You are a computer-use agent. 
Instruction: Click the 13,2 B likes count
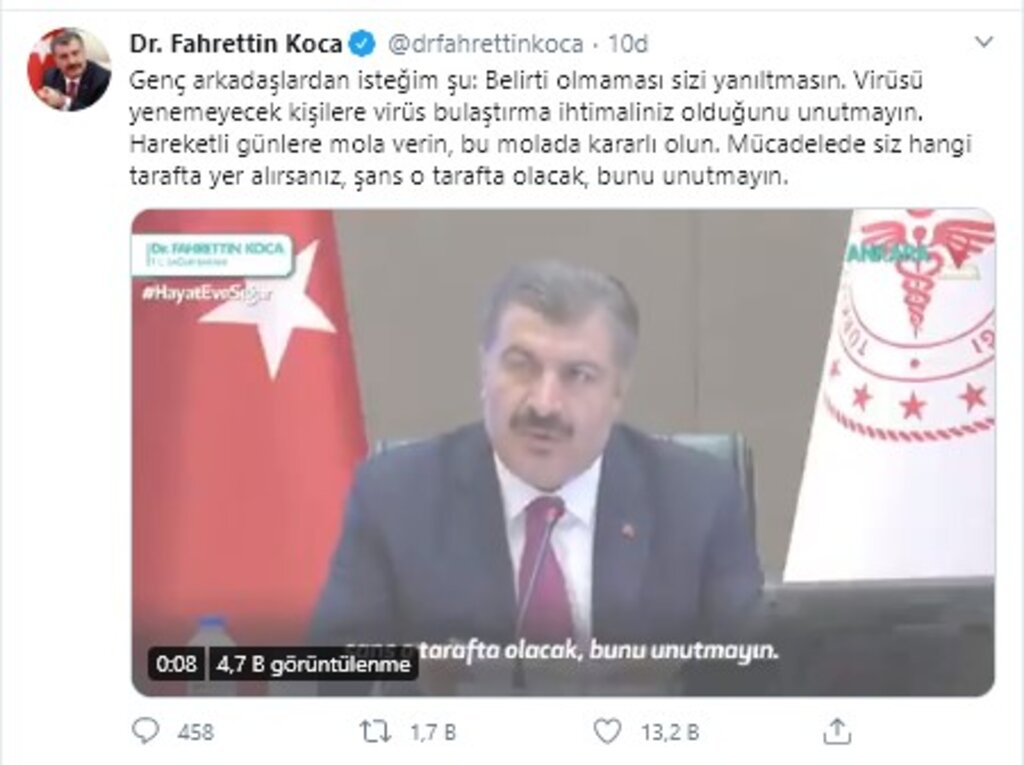(x=669, y=732)
